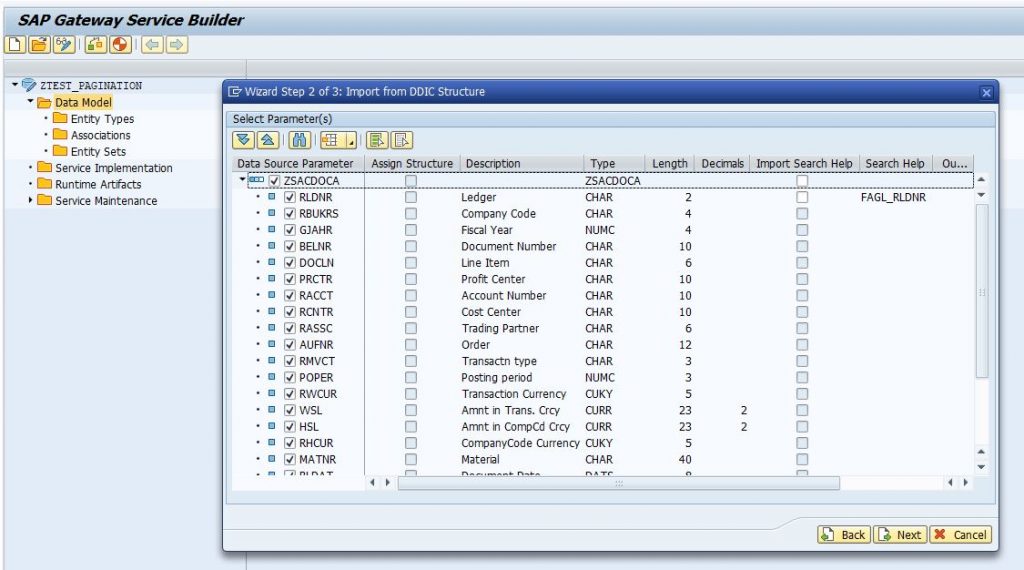The image size is (1024, 570).
Task: Click the Data Model folder icon
Action: pyautogui.click(x=44, y=103)
